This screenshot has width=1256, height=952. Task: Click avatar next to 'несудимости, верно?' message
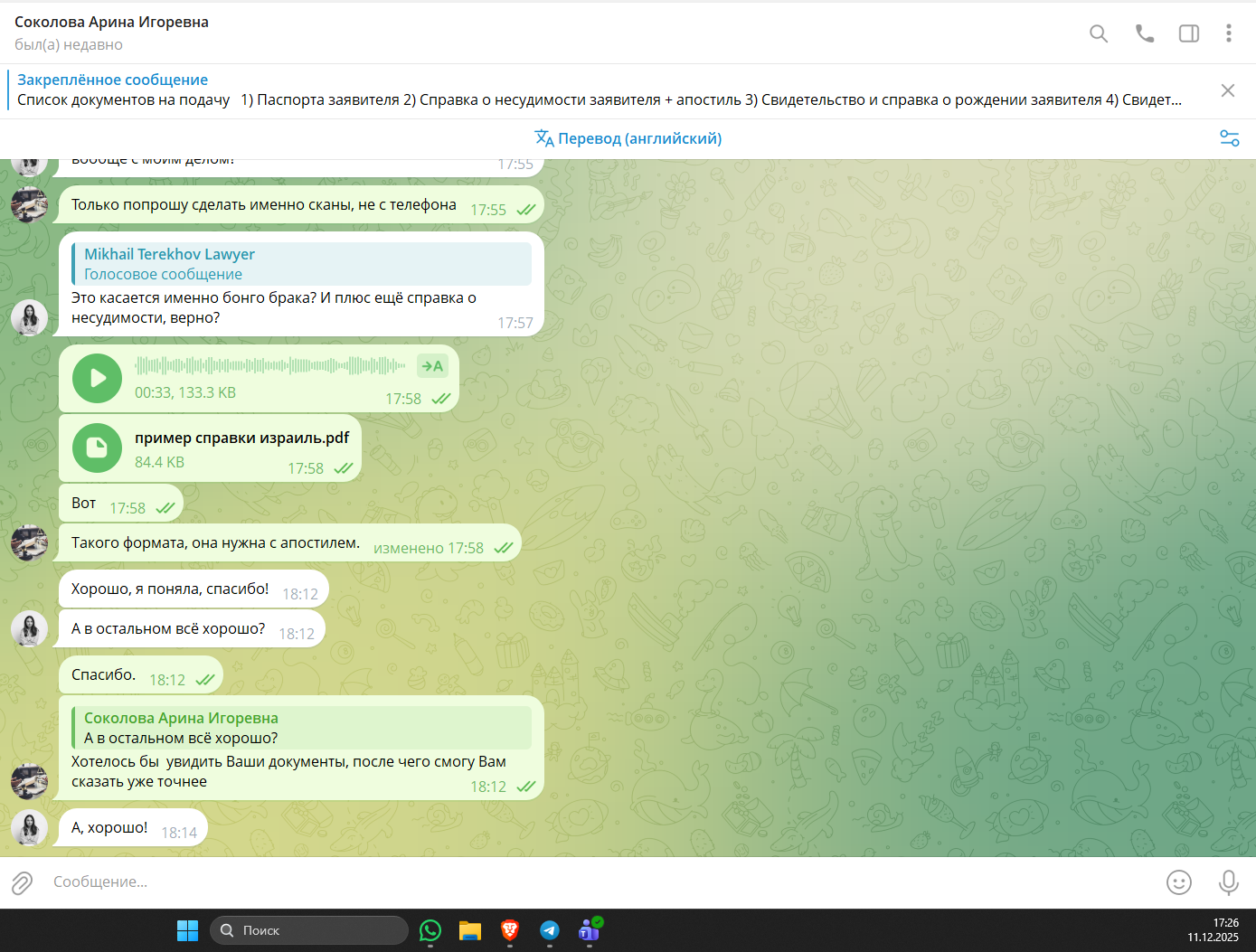(29, 317)
